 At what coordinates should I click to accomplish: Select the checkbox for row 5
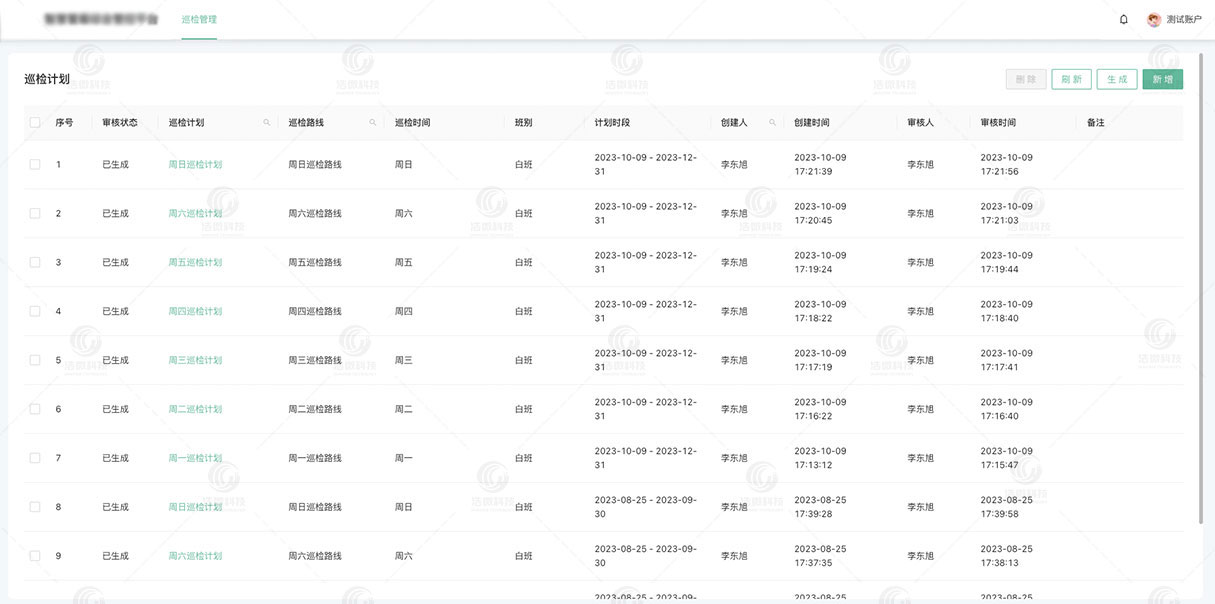[x=35, y=360]
